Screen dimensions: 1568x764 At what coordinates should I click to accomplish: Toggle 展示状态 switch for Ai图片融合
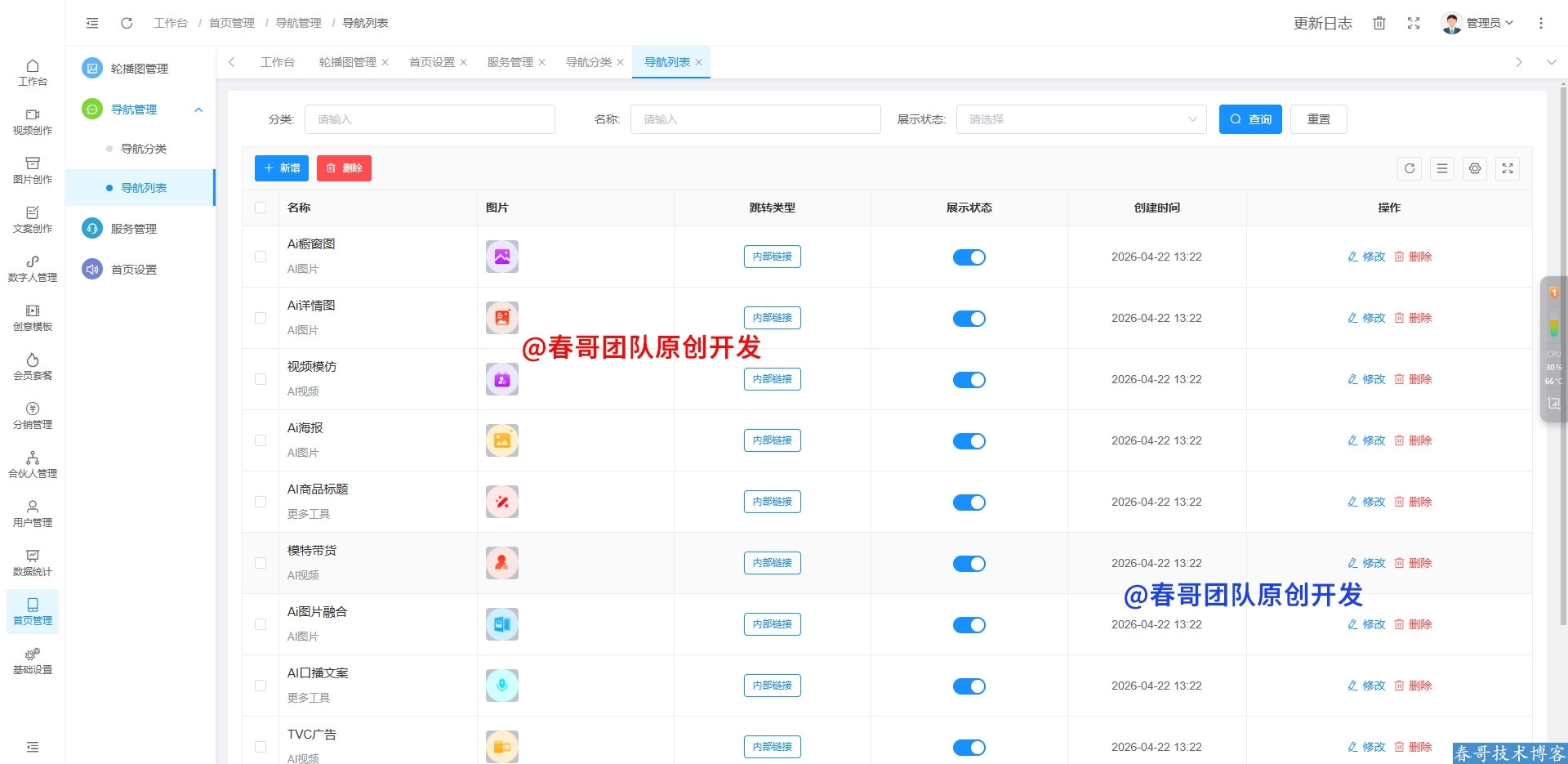coord(969,625)
